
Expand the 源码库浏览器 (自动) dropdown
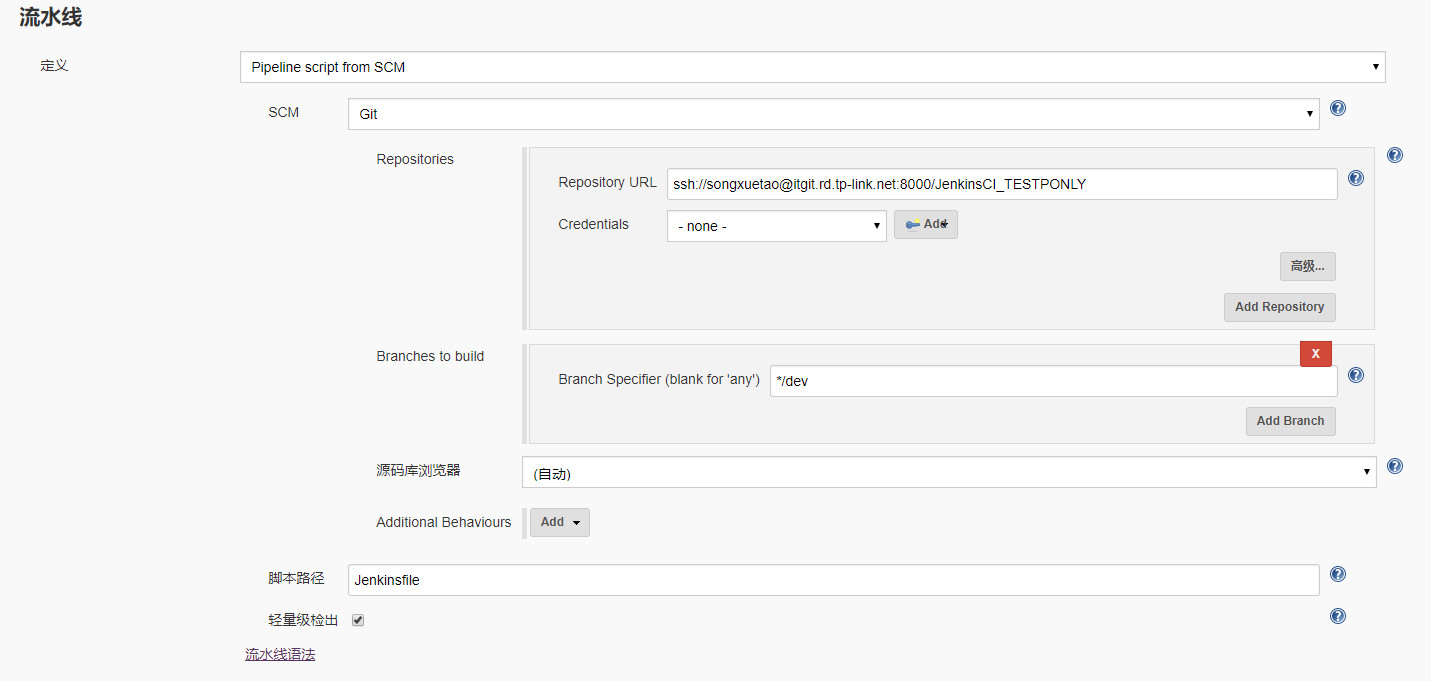click(x=948, y=473)
